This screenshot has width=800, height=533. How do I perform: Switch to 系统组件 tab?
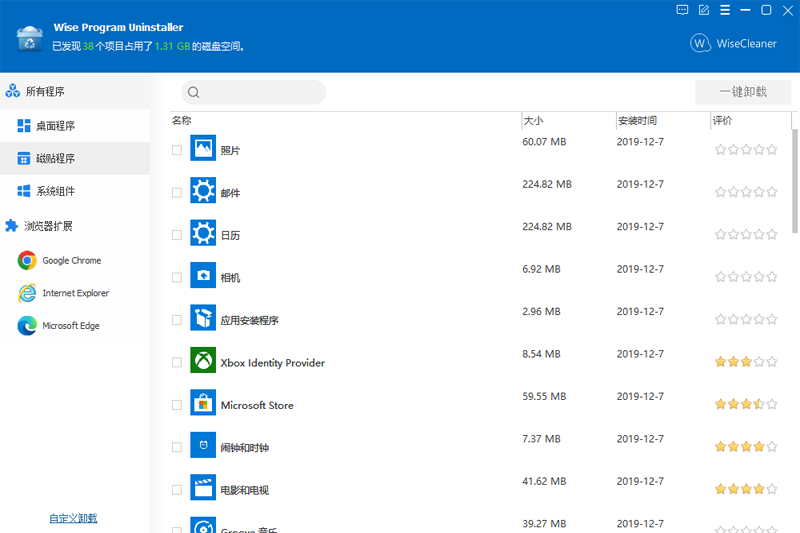[56, 191]
